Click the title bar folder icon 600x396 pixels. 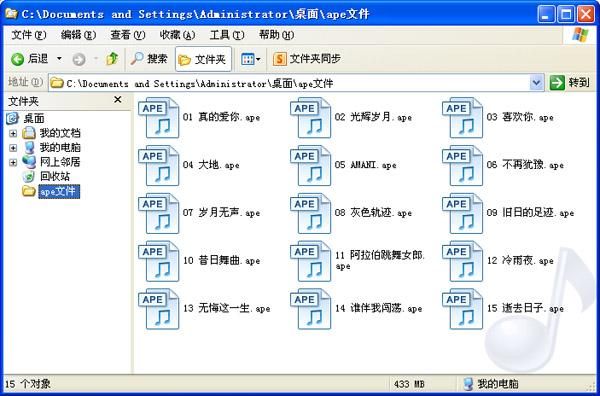point(11,14)
